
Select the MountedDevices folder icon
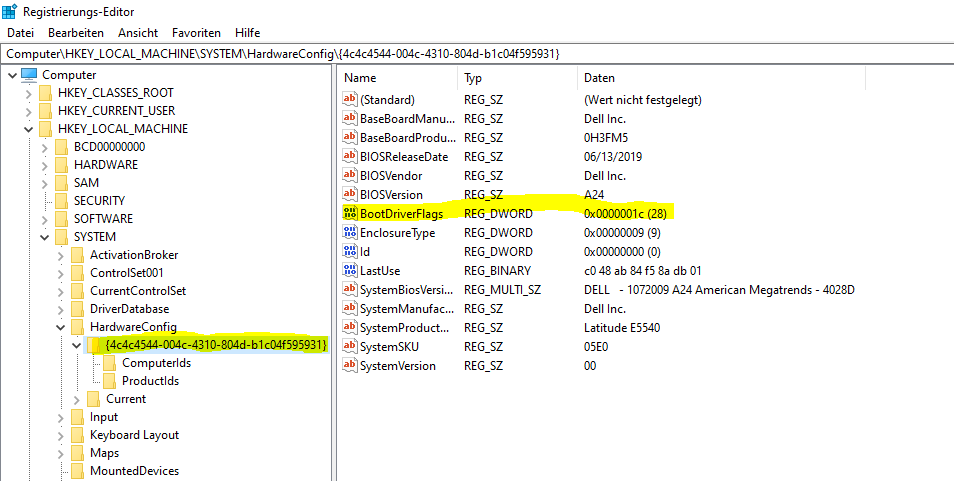point(77,471)
